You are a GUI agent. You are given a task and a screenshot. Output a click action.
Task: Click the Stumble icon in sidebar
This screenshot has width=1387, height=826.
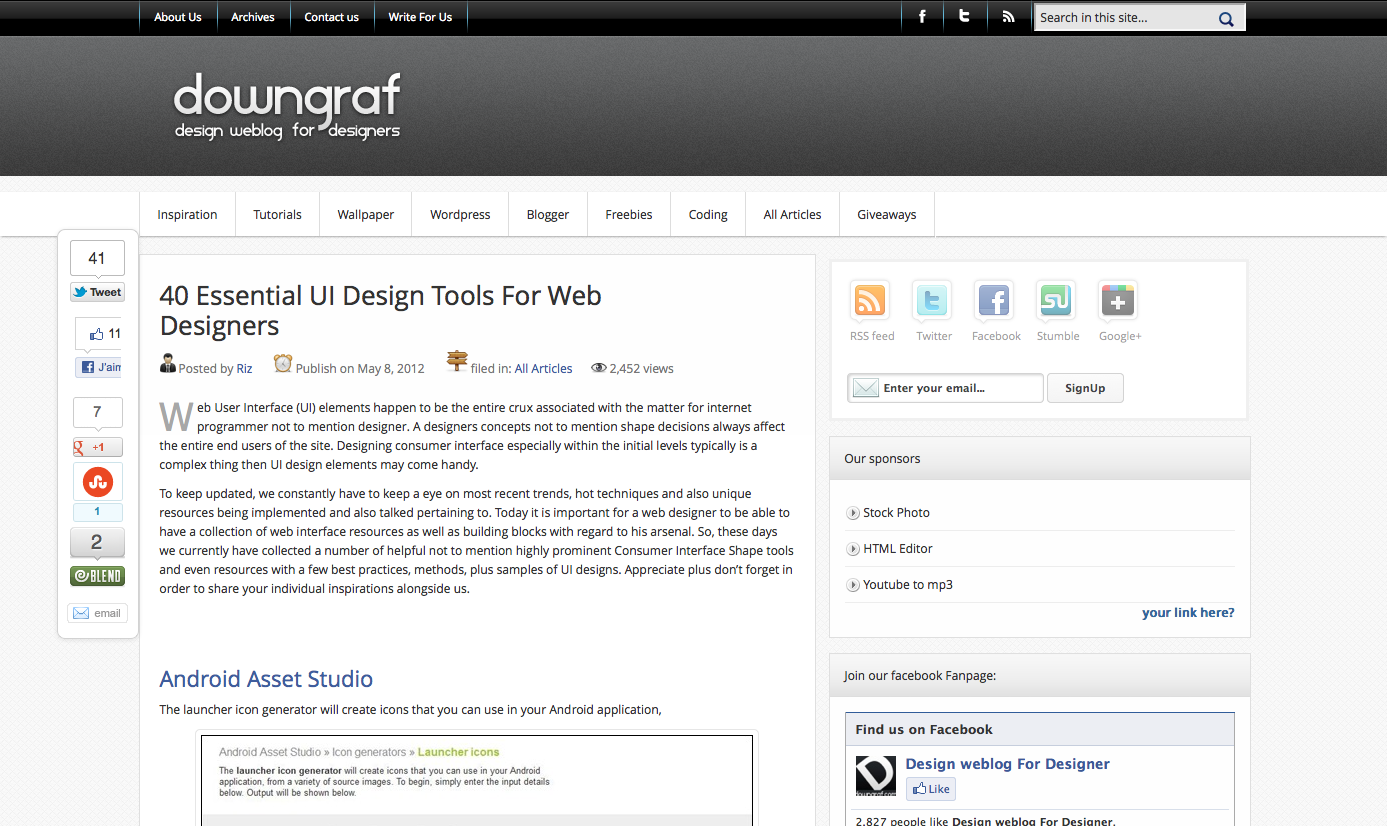[x=1056, y=301]
